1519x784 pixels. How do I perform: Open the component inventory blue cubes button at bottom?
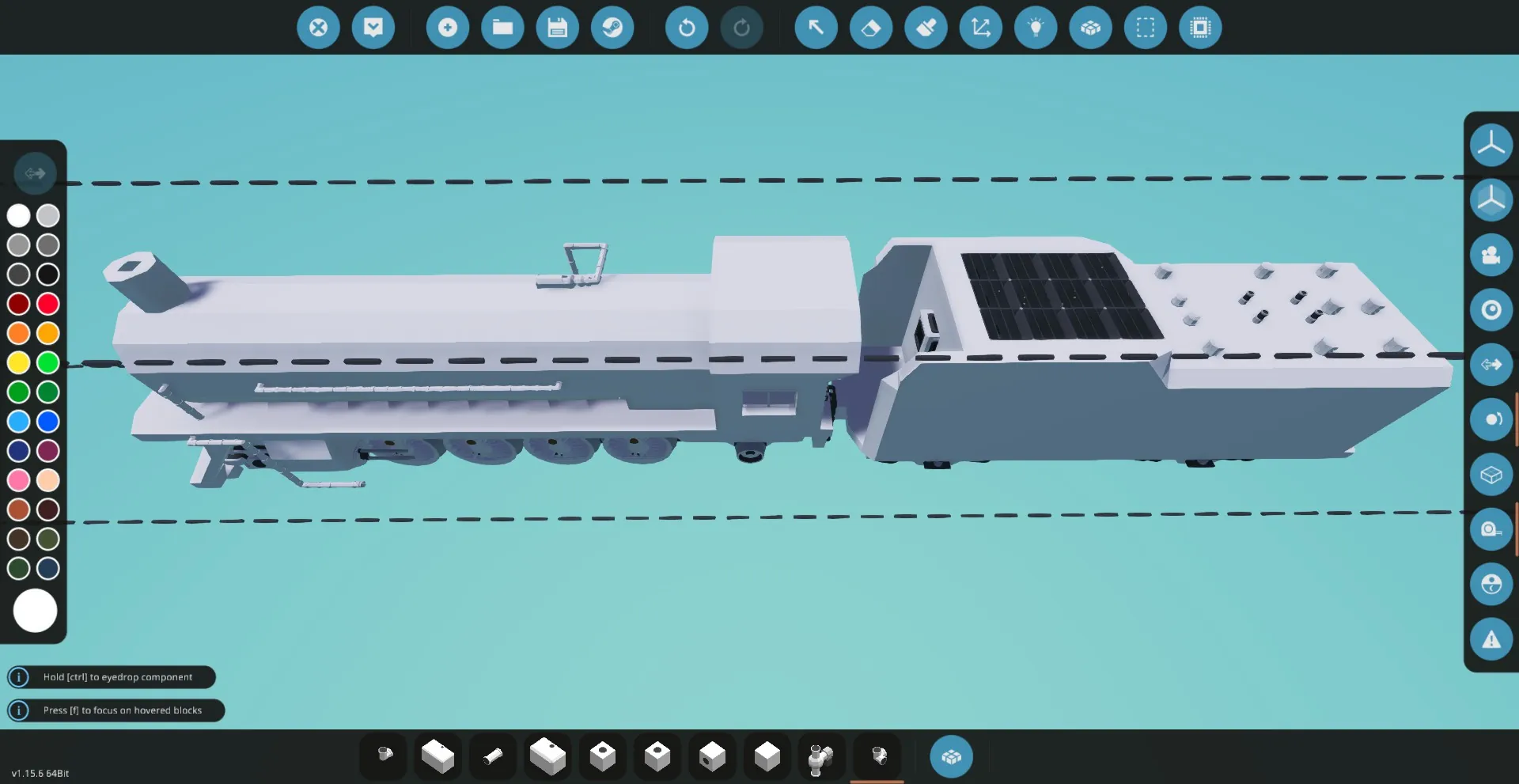pos(951,757)
